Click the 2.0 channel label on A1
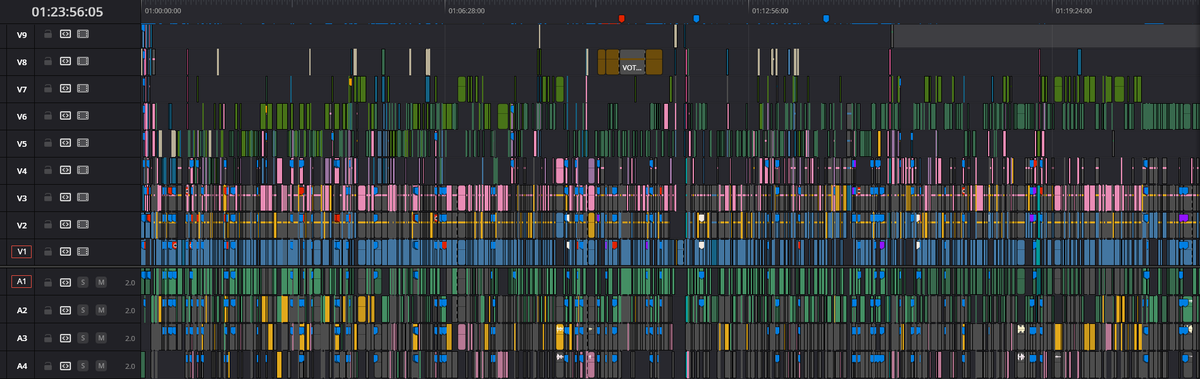1200x379 pixels. click(130, 283)
